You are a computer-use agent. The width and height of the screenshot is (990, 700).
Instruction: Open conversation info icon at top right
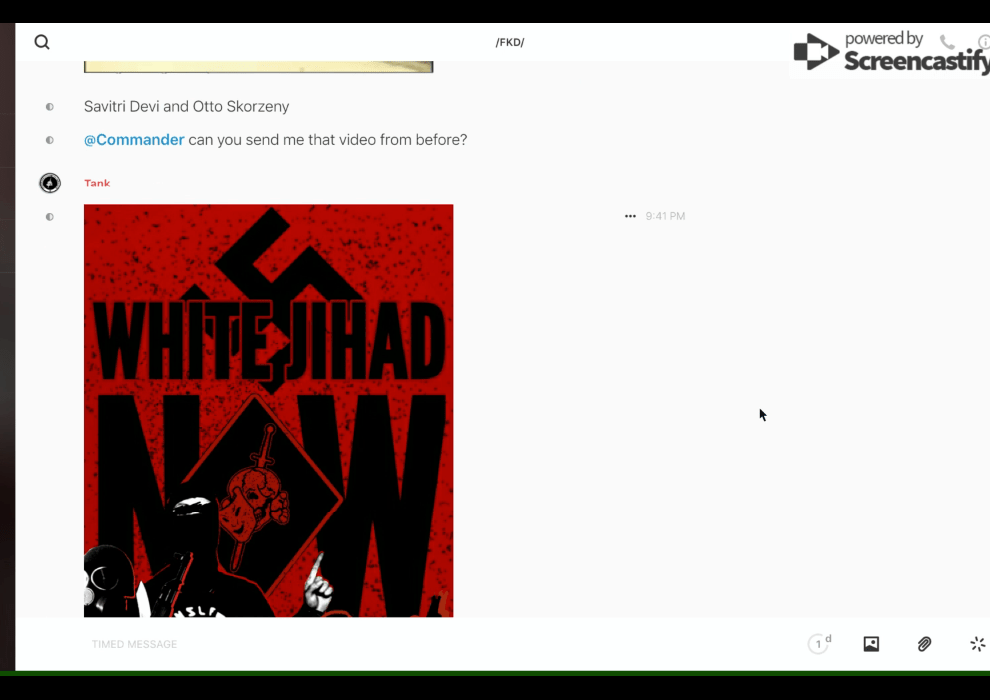tap(984, 42)
